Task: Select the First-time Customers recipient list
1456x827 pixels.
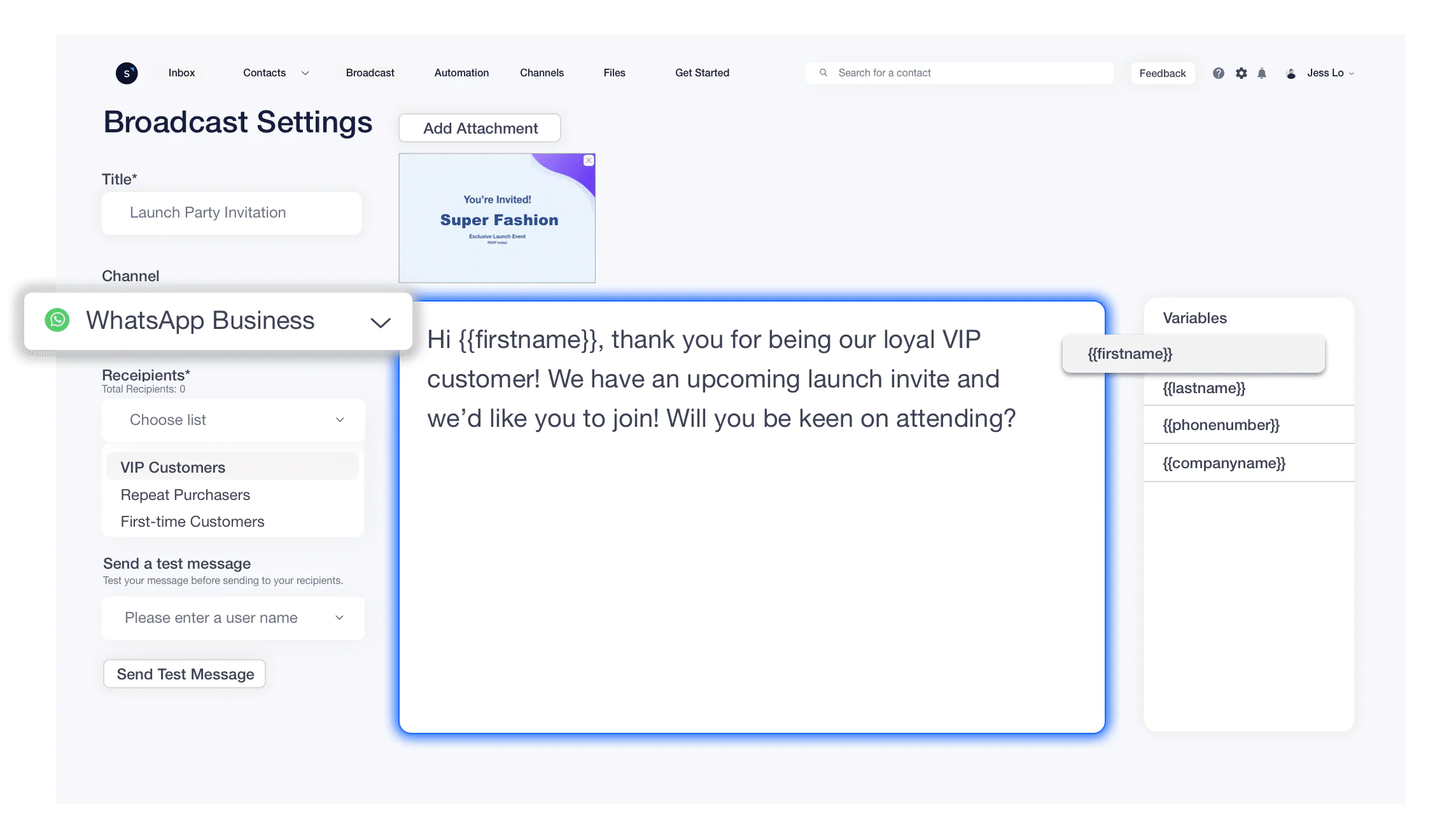Action: 192,521
